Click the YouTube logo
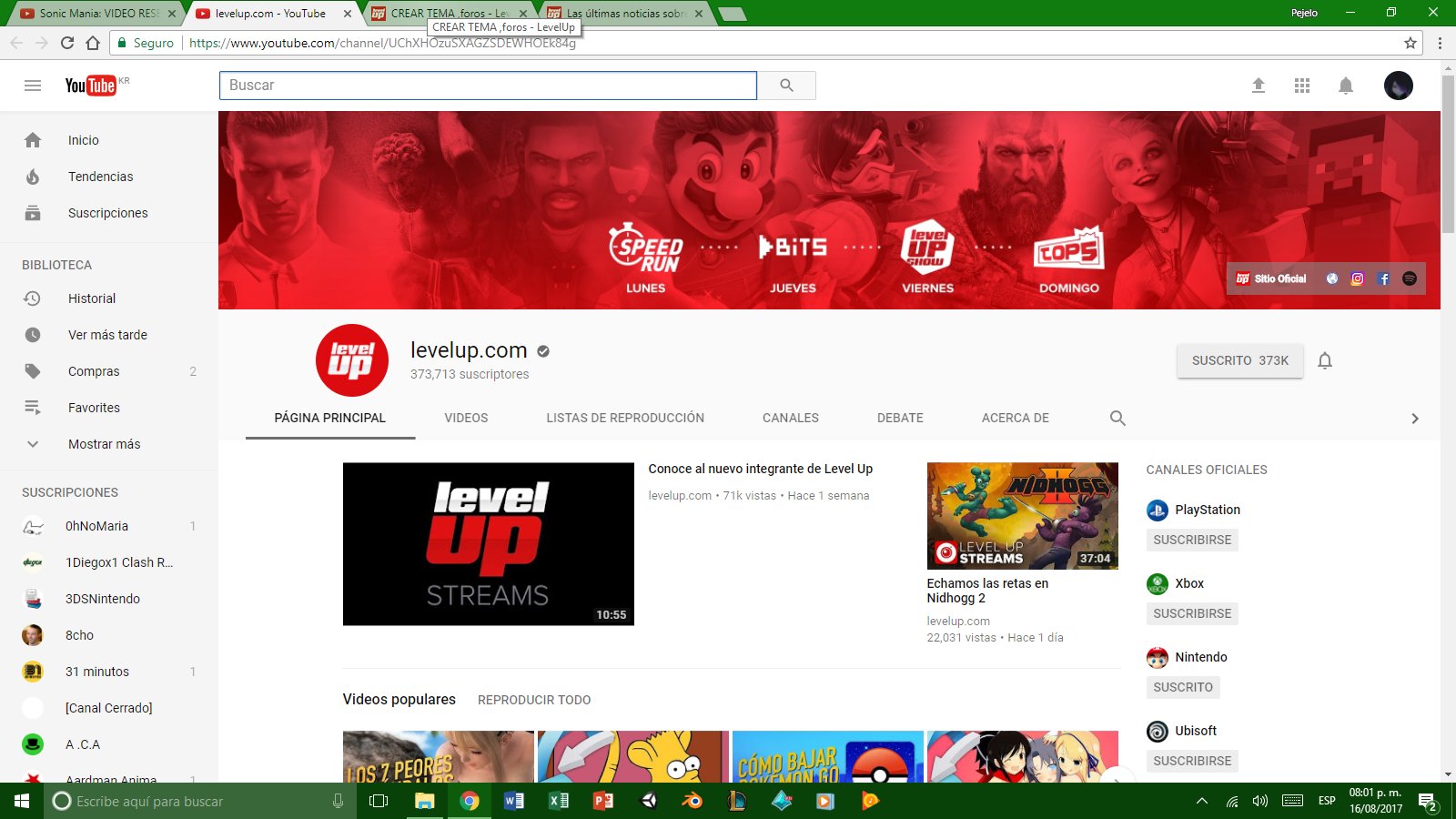Screen dimensions: 1456x819 (x=91, y=86)
